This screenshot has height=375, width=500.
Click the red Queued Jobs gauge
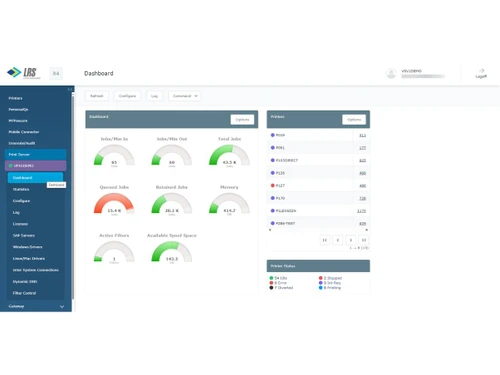[x=114, y=204]
